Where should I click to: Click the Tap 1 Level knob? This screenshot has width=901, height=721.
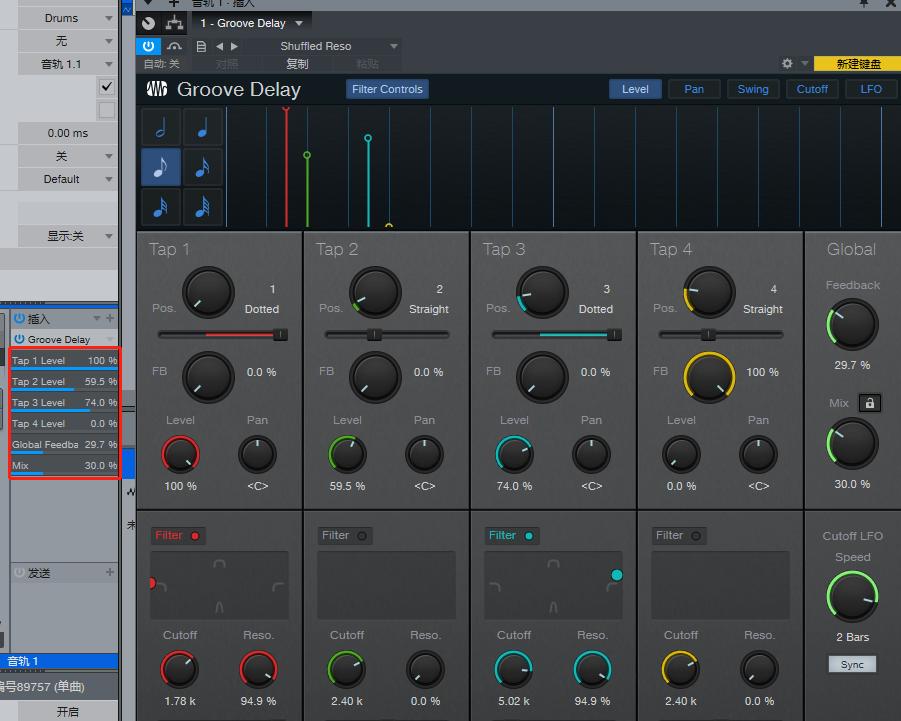coord(180,454)
